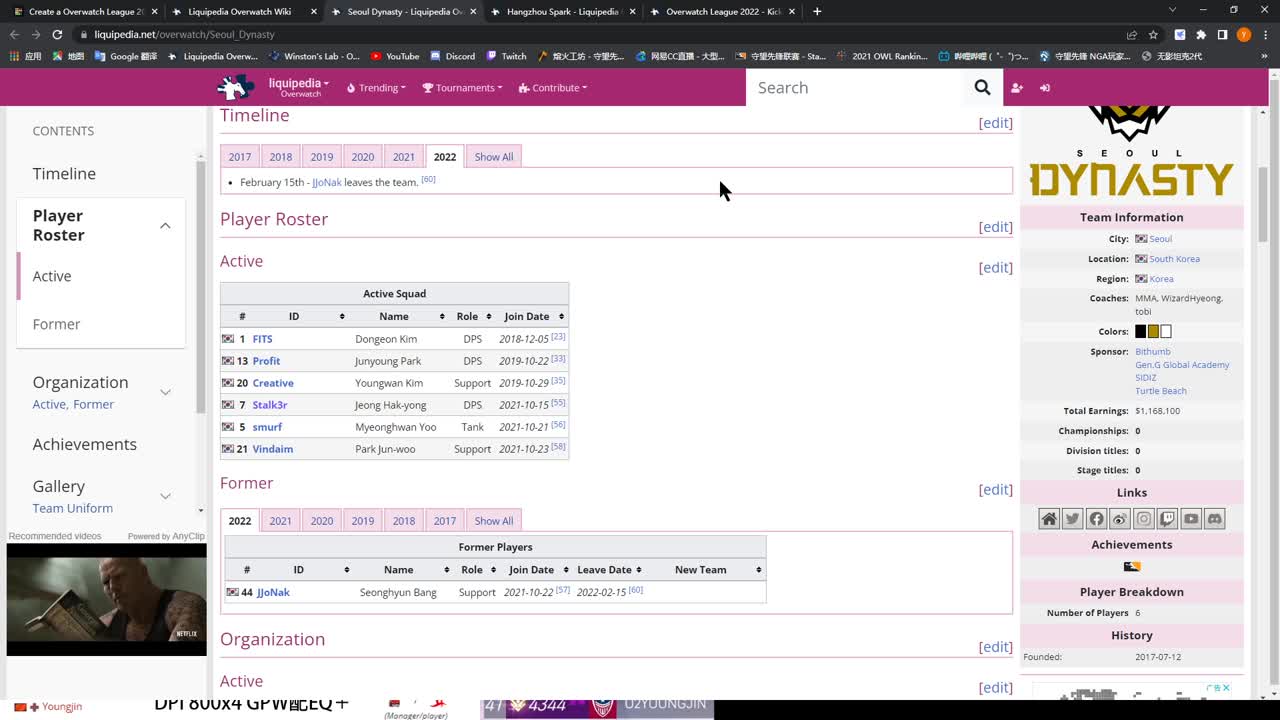
Task: Open the Seoul Dynasty YouTube link icon
Action: click(x=1191, y=518)
